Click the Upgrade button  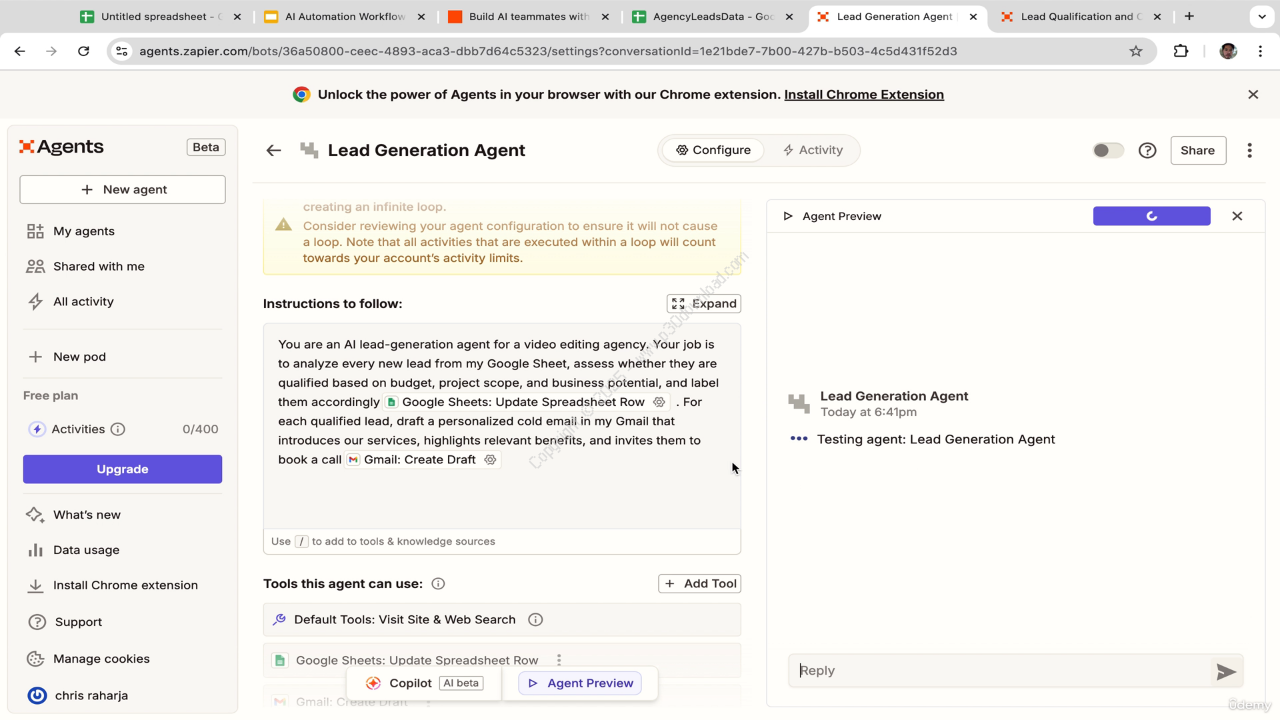coord(122,469)
